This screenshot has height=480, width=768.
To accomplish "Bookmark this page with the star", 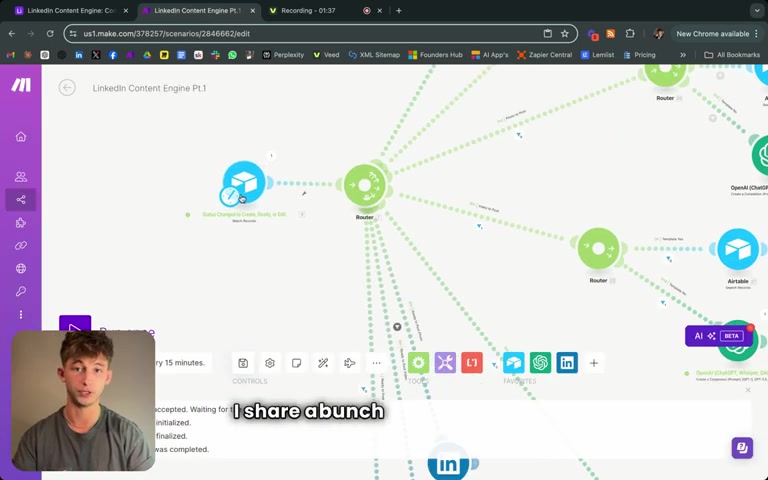I will [x=565, y=33].
